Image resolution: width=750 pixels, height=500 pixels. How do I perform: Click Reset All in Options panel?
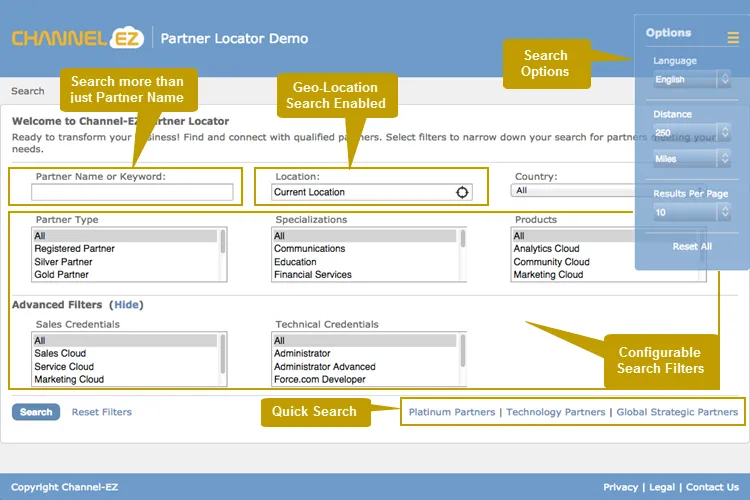coord(692,246)
